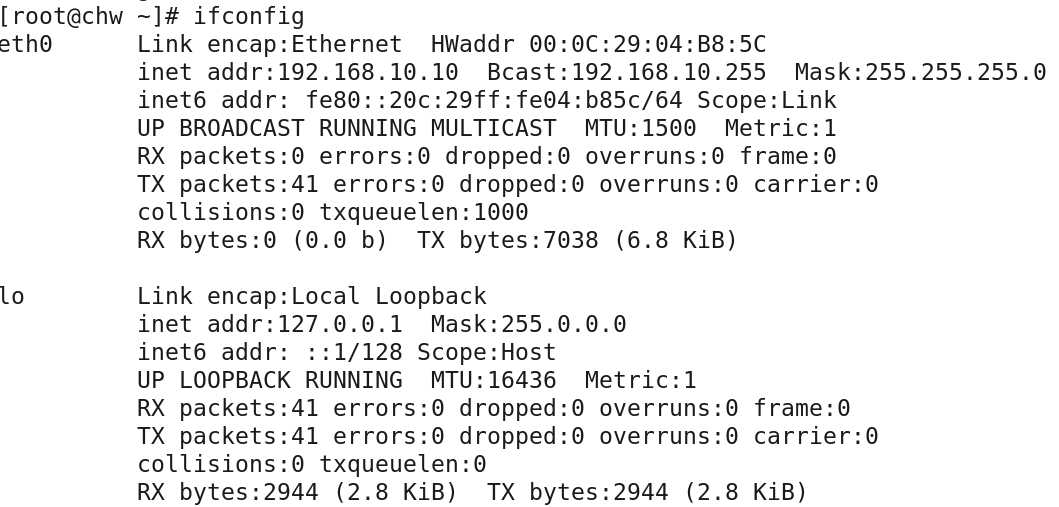
Task: Select the Mask:255.255.255.0 value
Action: coord(920,72)
